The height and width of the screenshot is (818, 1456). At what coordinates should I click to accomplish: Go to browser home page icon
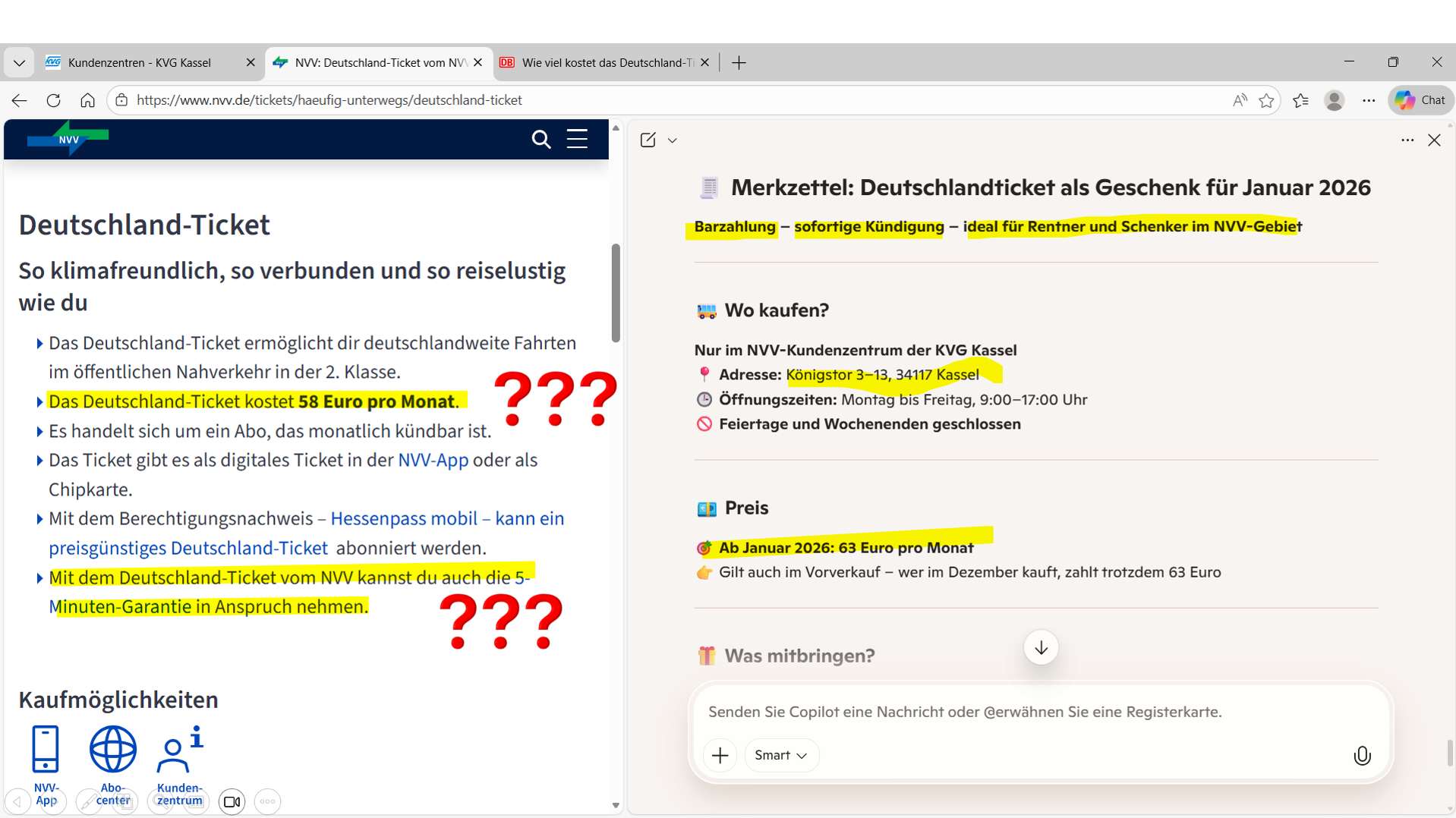[x=87, y=100]
